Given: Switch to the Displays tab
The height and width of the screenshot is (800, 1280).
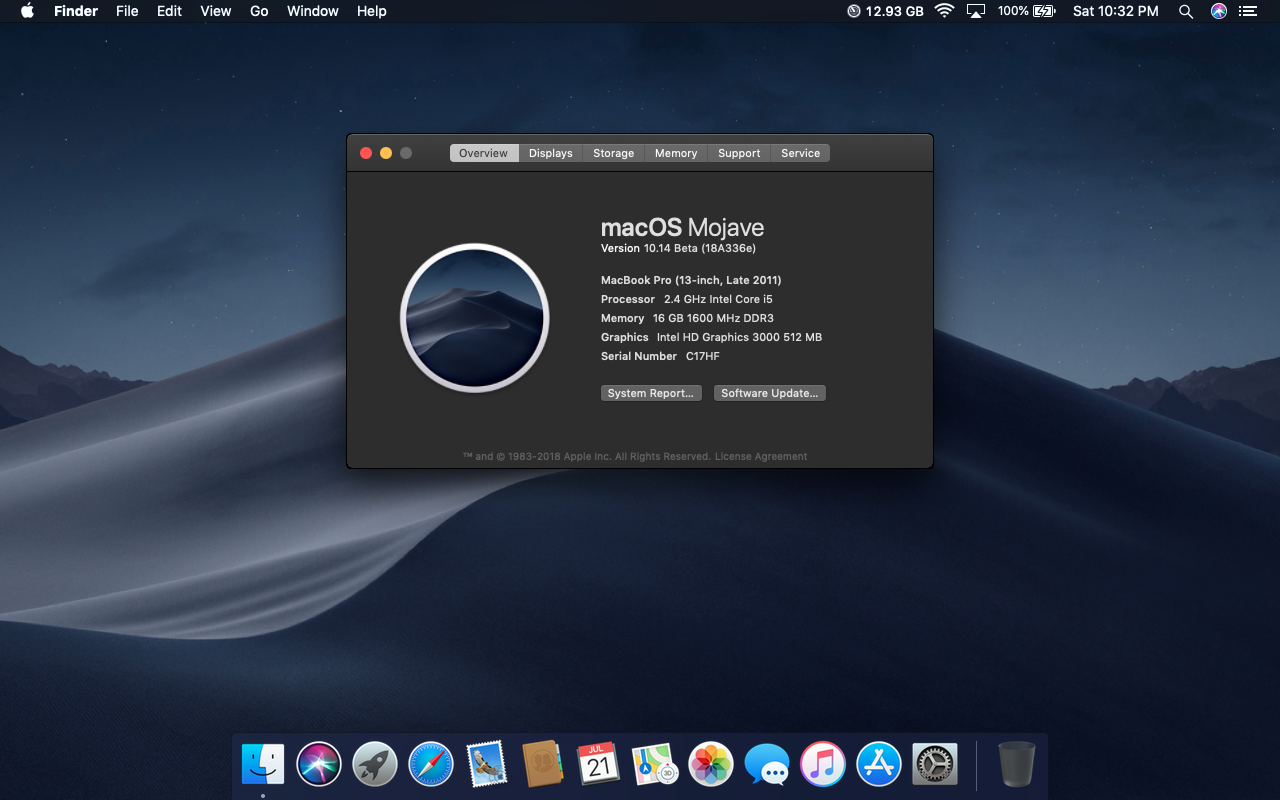Looking at the screenshot, I should coord(551,153).
